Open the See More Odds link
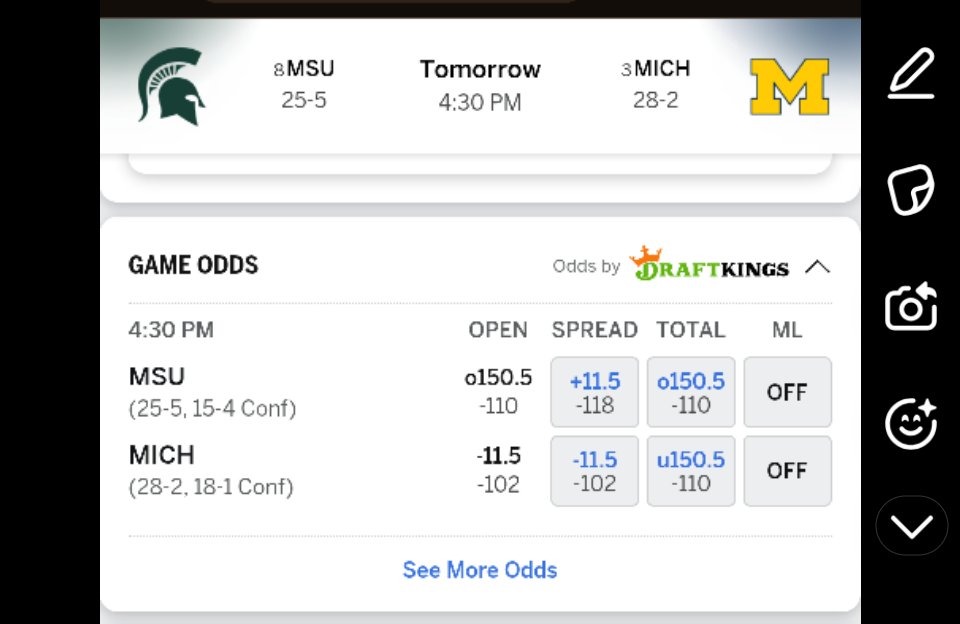The height and width of the screenshot is (624, 960). click(480, 570)
